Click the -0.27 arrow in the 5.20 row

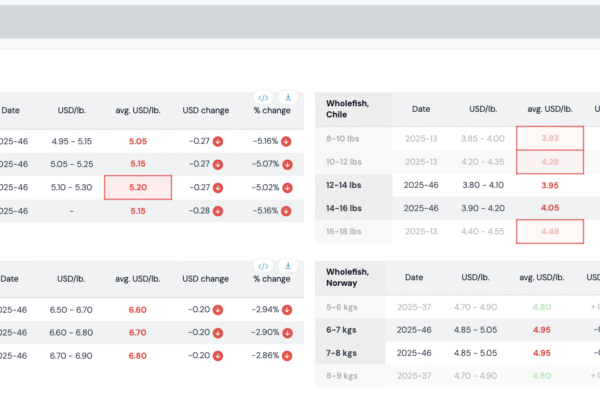click(x=218, y=188)
